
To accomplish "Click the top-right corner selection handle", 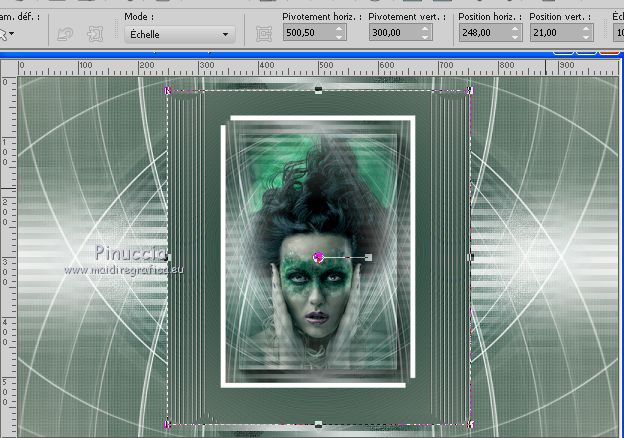I will point(470,91).
